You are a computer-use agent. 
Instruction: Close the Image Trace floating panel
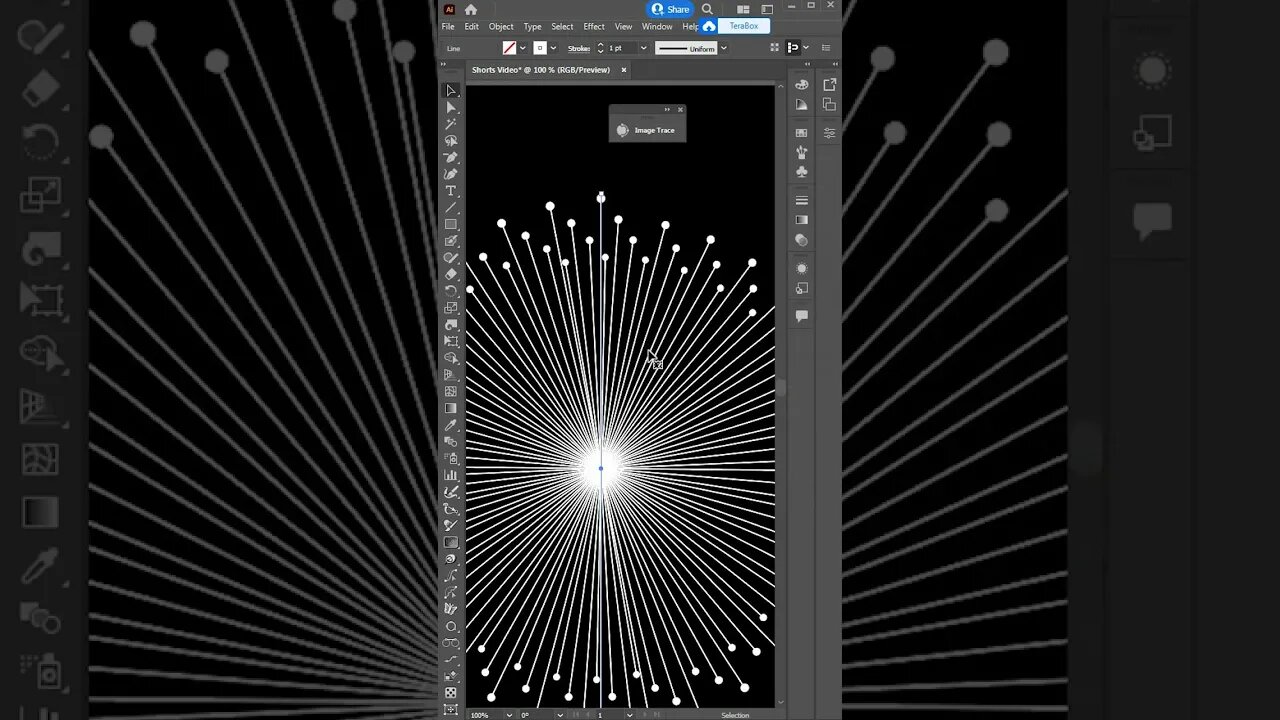[680, 109]
